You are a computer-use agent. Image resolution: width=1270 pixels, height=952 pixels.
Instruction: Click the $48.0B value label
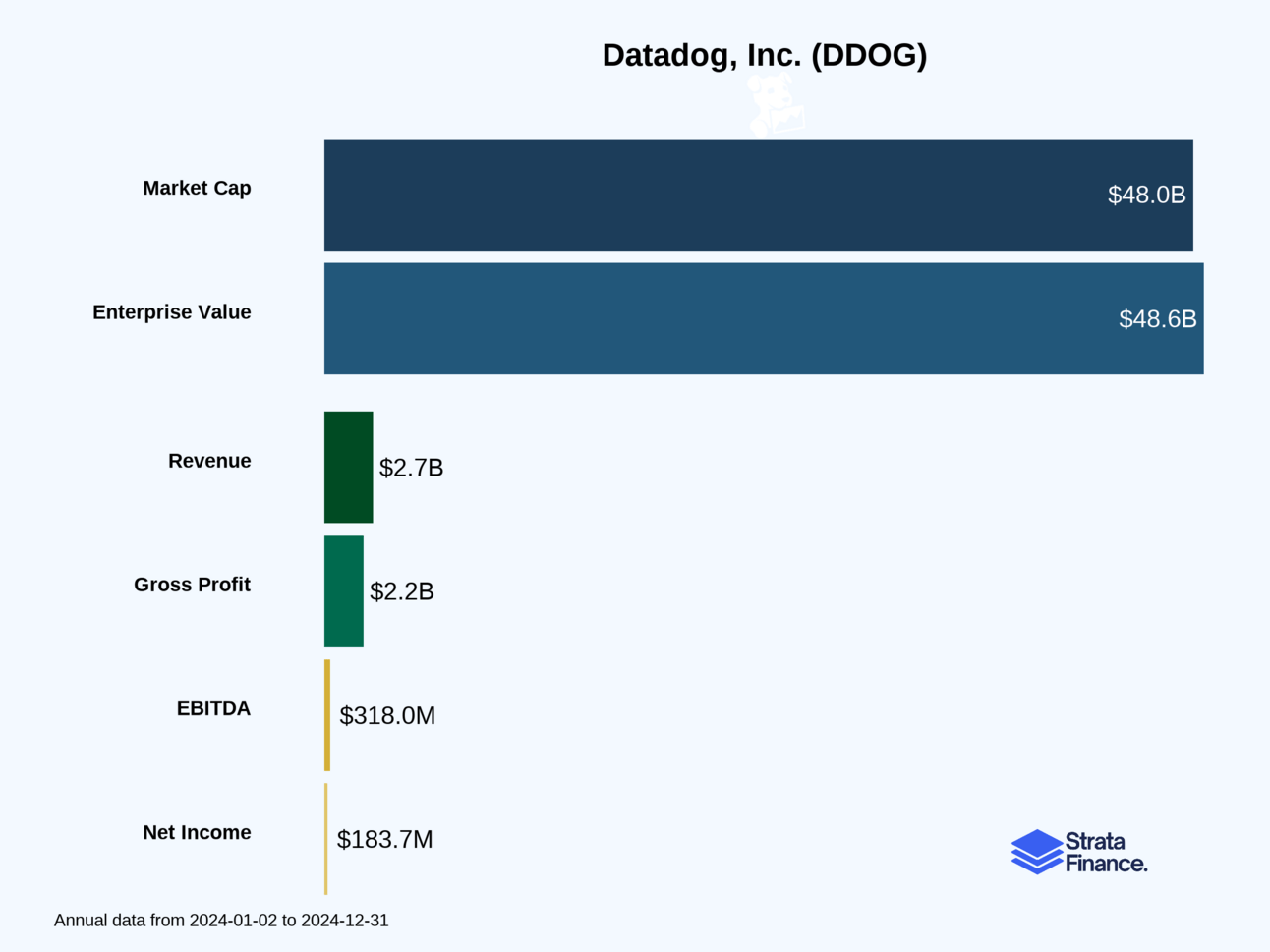coord(1147,195)
